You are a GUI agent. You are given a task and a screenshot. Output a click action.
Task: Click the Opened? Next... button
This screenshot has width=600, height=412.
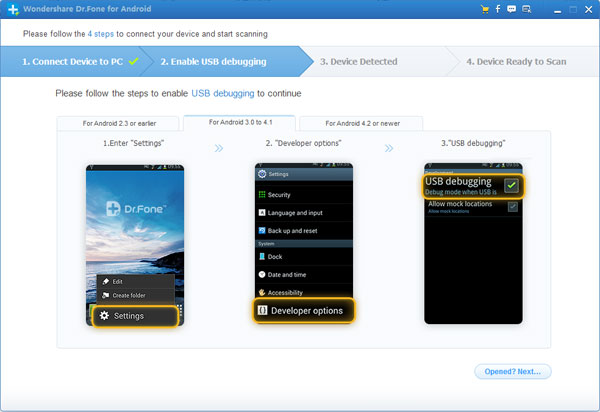(511, 371)
